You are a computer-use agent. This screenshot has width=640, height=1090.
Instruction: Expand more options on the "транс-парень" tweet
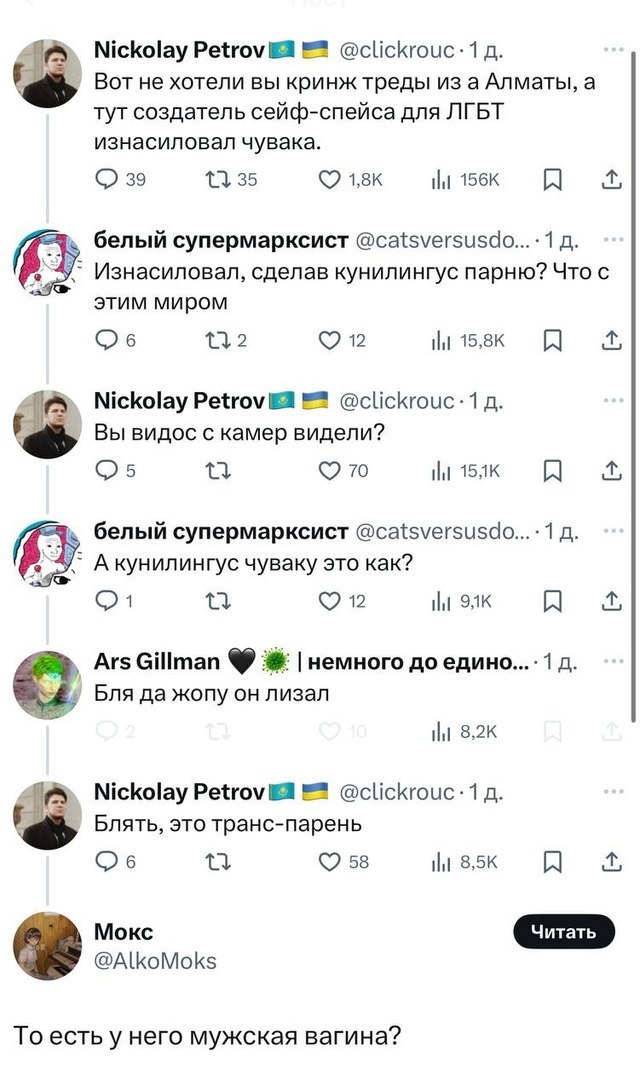coord(612,791)
